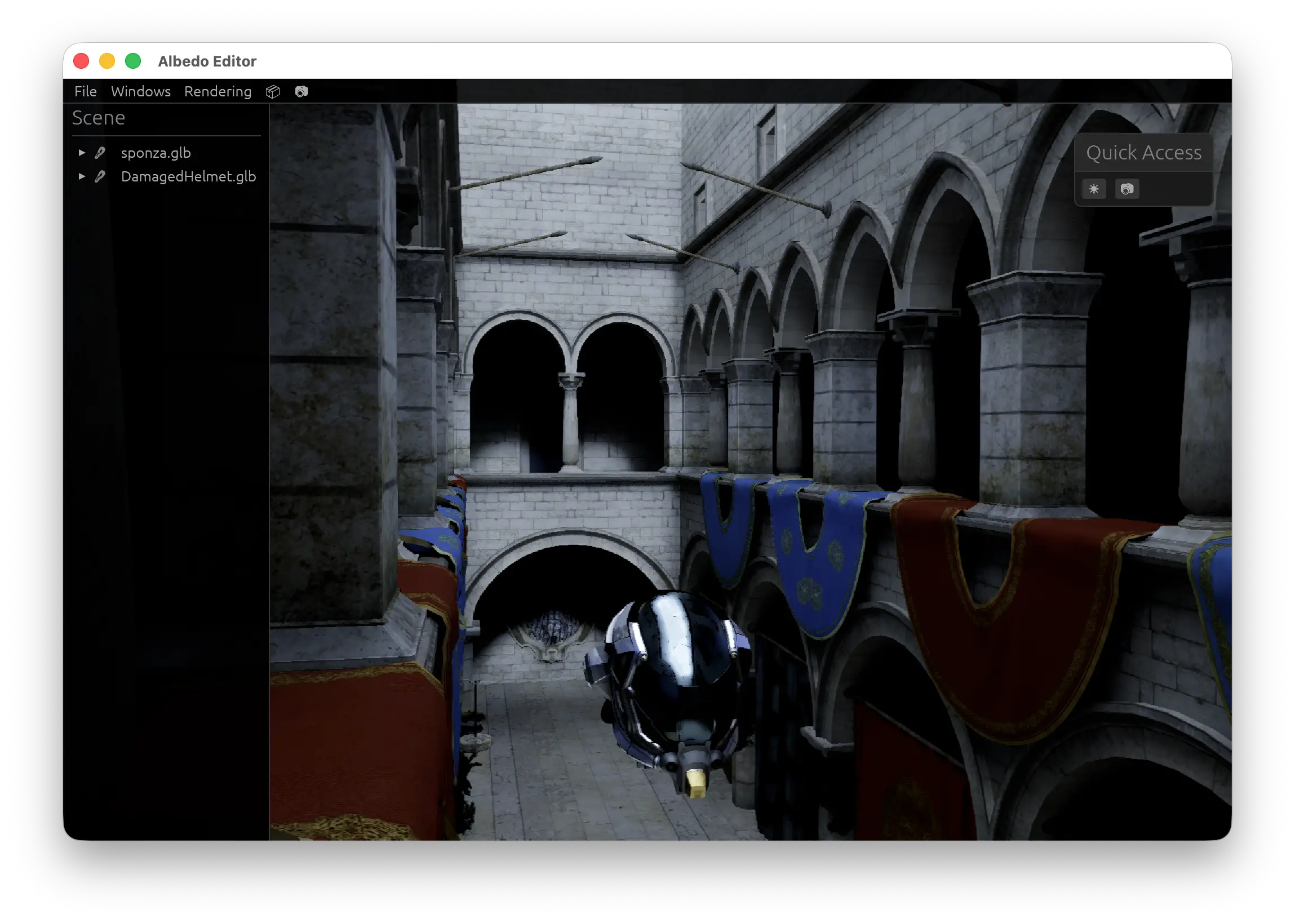The width and height of the screenshot is (1295, 924).
Task: Click the edit pencil icon for sponza.glb
Action: pos(100,153)
